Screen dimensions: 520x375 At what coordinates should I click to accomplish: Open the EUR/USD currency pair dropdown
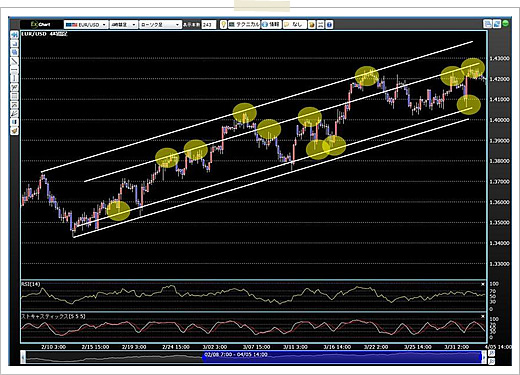pyautogui.click(x=86, y=25)
